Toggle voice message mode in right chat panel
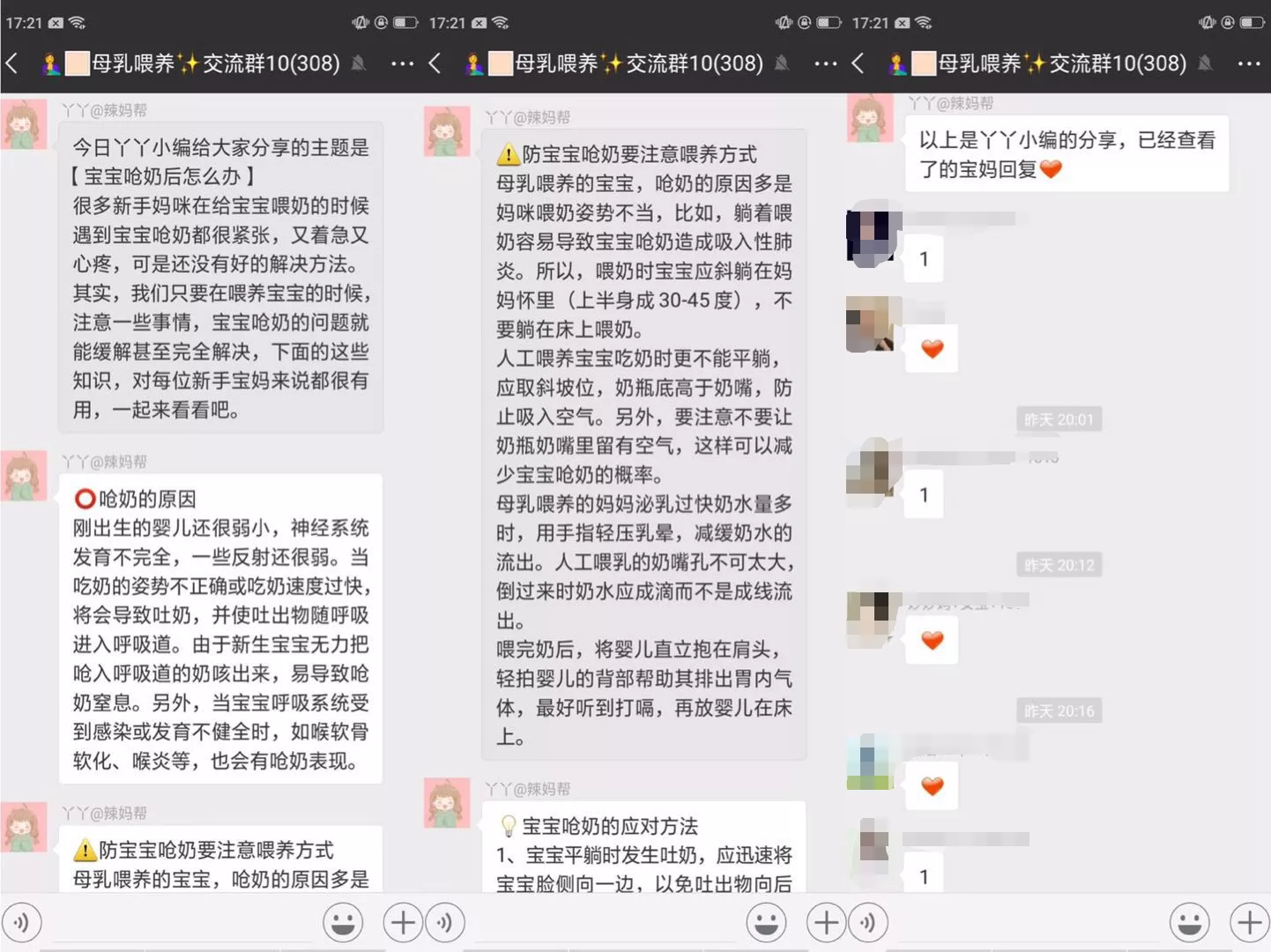The image size is (1271, 952). [x=867, y=923]
